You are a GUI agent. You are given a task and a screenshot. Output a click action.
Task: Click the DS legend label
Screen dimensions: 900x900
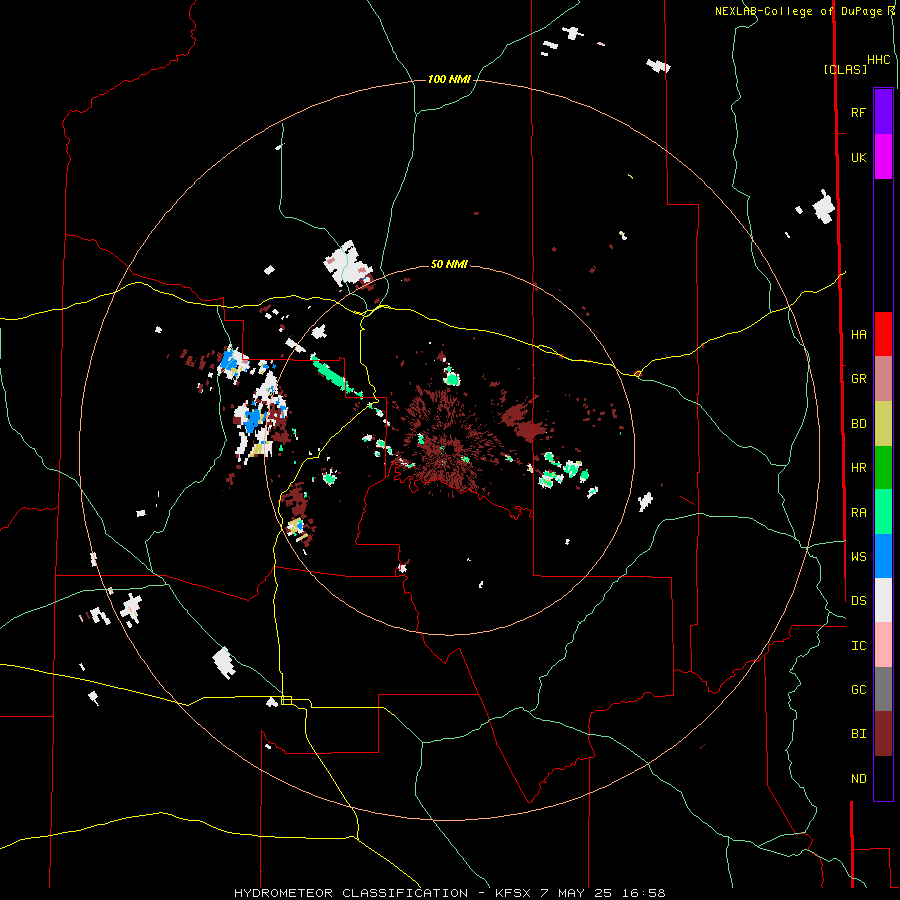click(858, 601)
